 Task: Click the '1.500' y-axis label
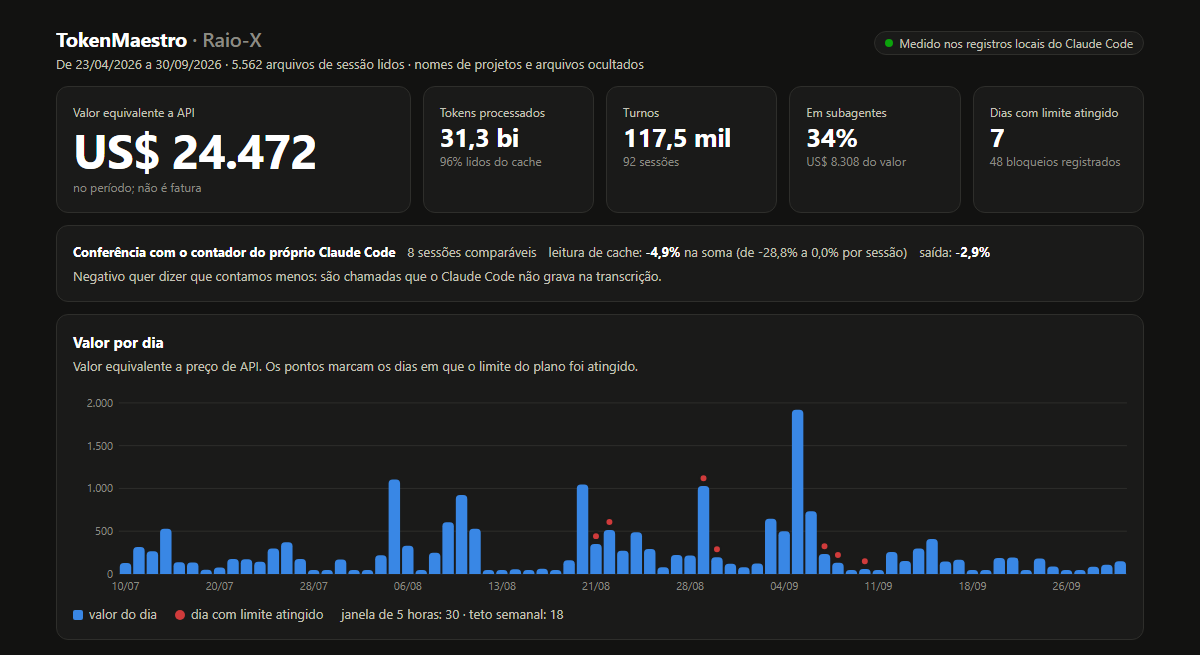coord(100,446)
